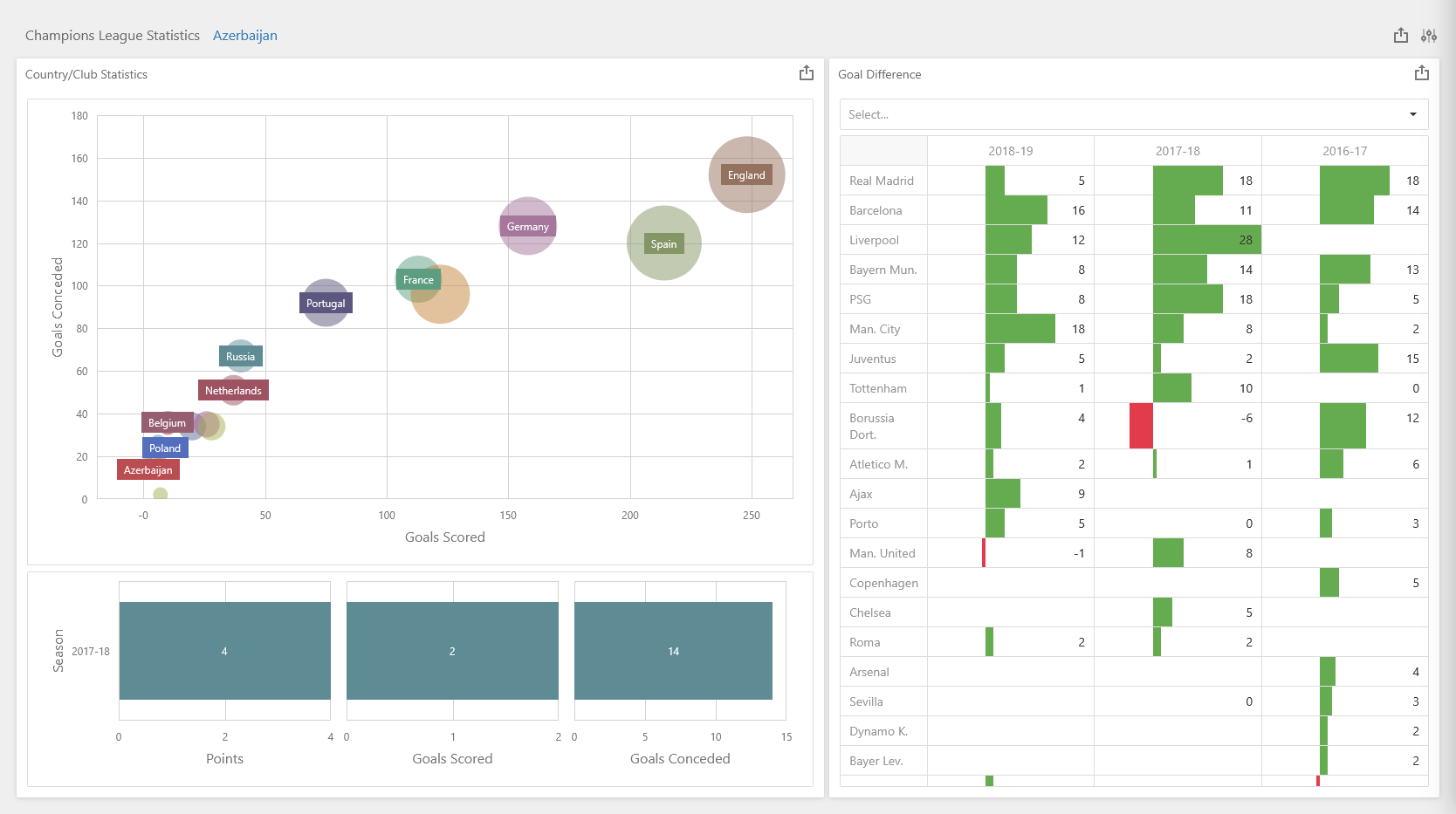Click the 2018-19 column header
This screenshot has height=814, width=1456.
[1010, 151]
